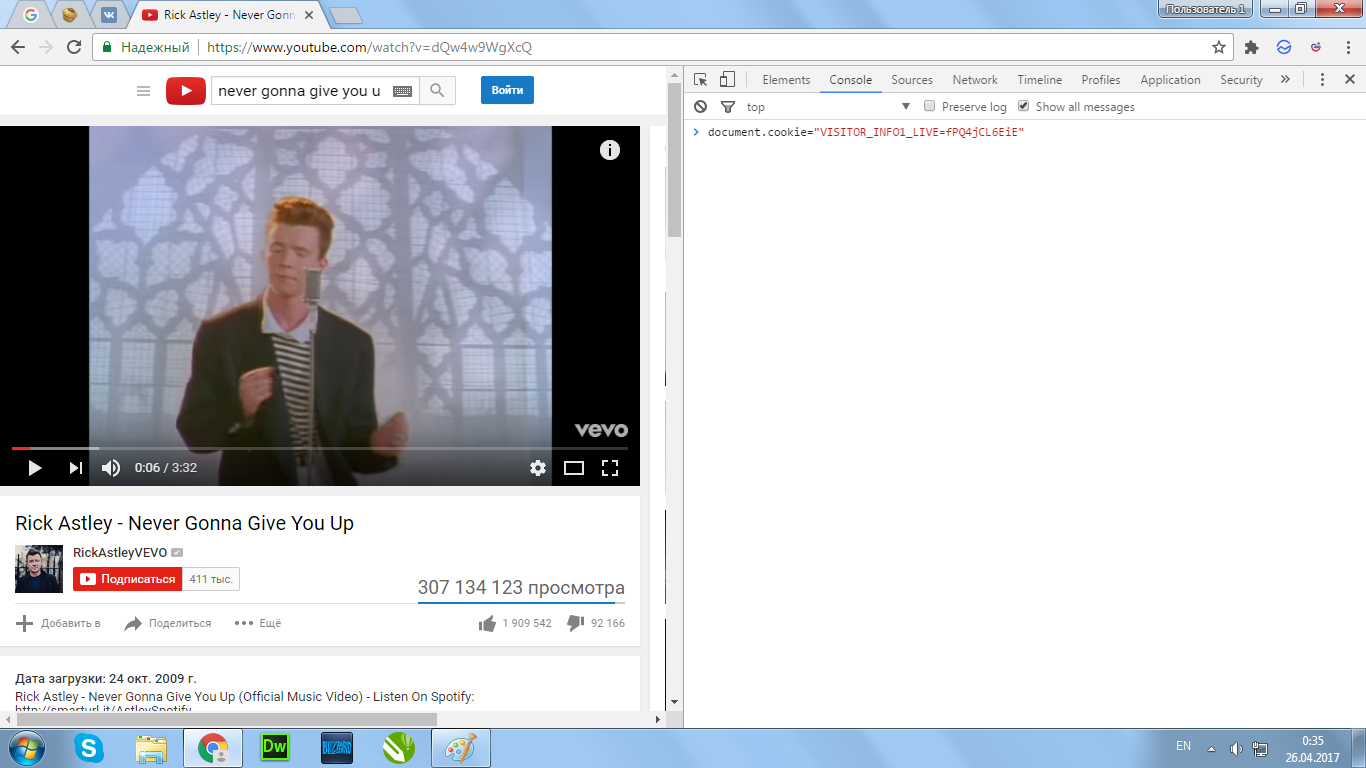
Task: Switch to the Google browser tab
Action: pyautogui.click(x=31, y=15)
